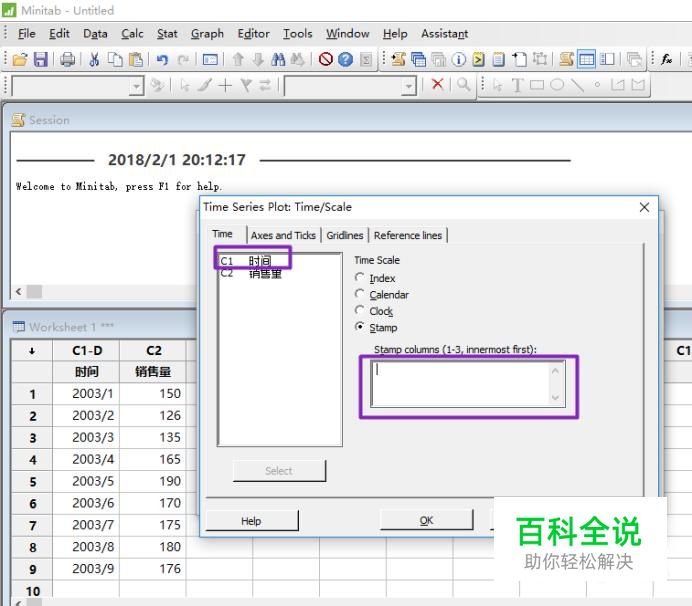
Task: Click cell with value 190
Action: click(x=153, y=481)
